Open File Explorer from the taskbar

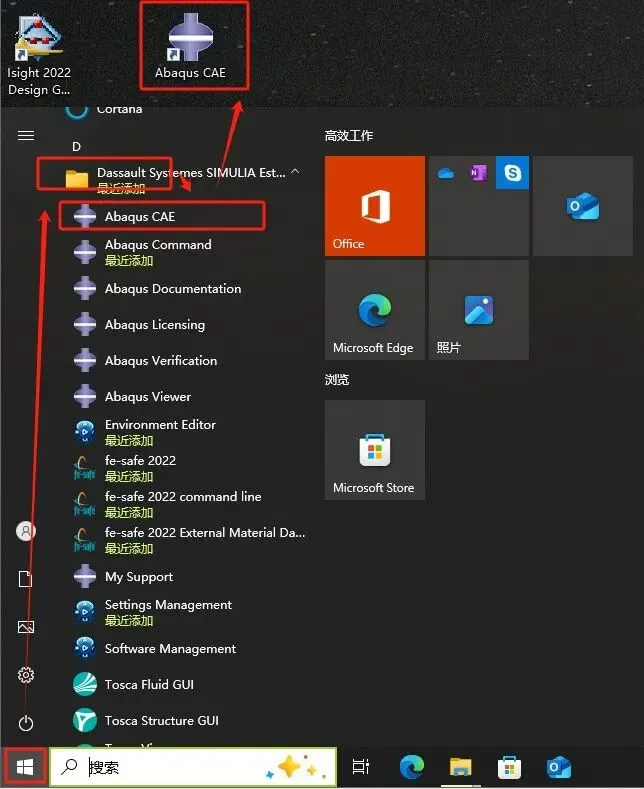(460, 767)
